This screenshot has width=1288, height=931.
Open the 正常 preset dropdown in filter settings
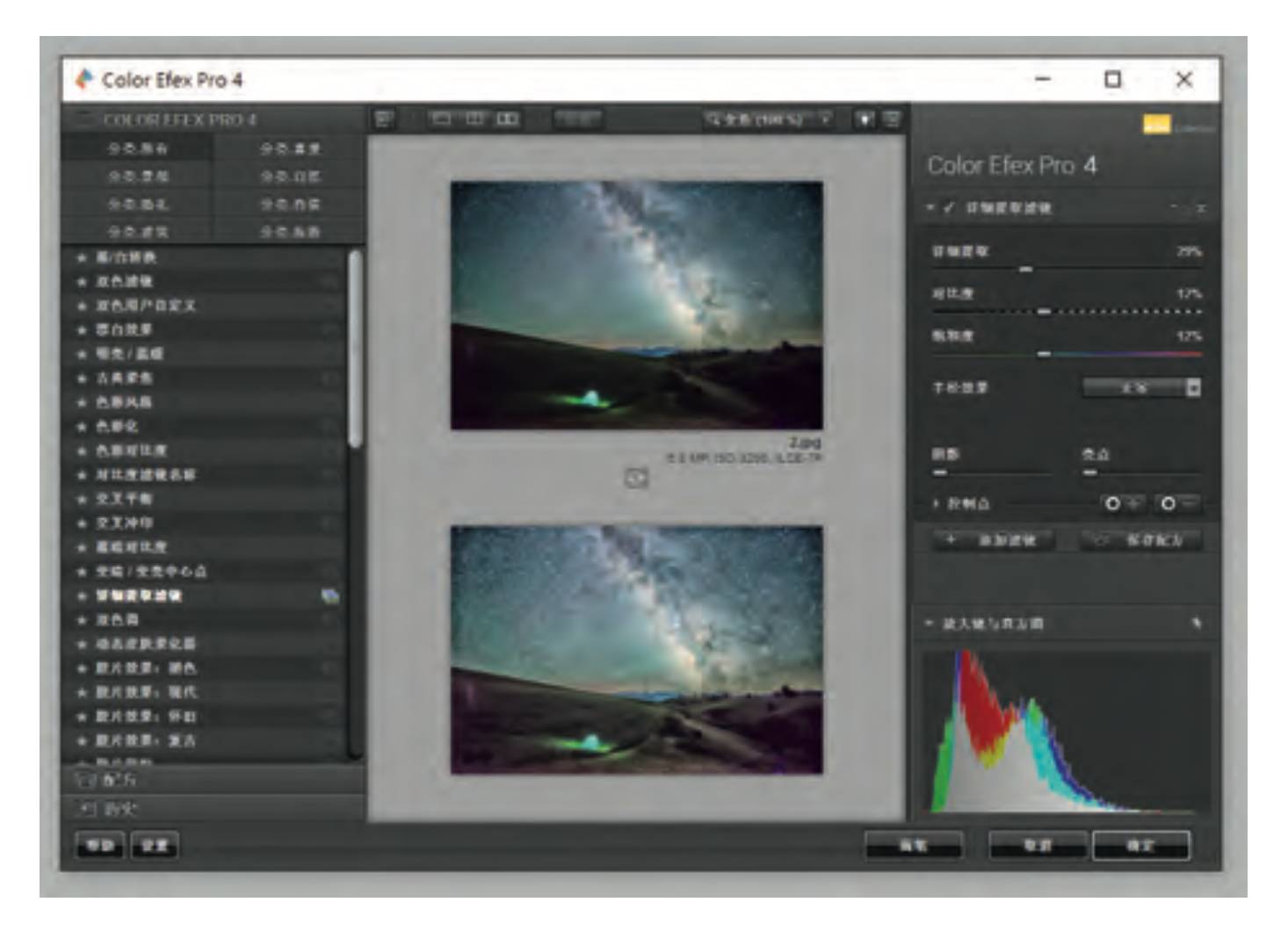pyautogui.click(x=1141, y=387)
